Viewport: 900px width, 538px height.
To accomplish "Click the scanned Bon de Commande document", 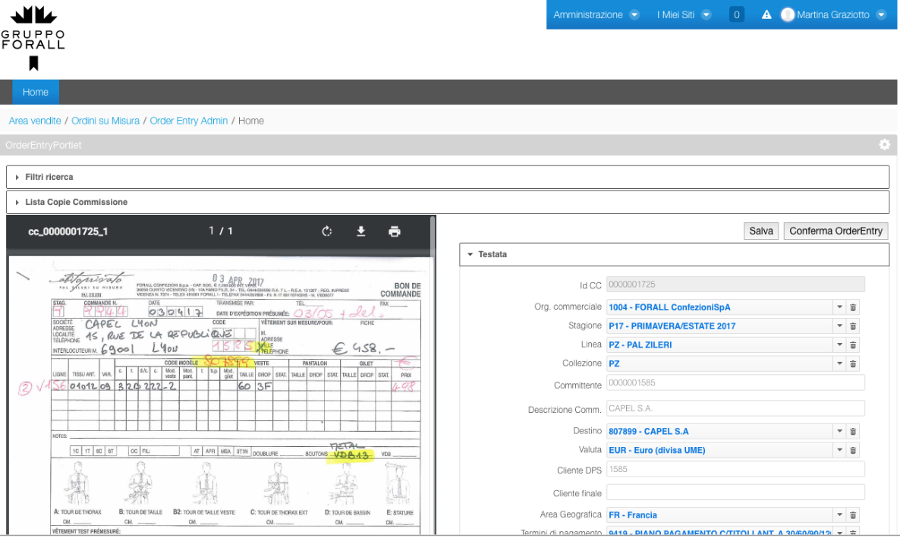I will 220,396.
